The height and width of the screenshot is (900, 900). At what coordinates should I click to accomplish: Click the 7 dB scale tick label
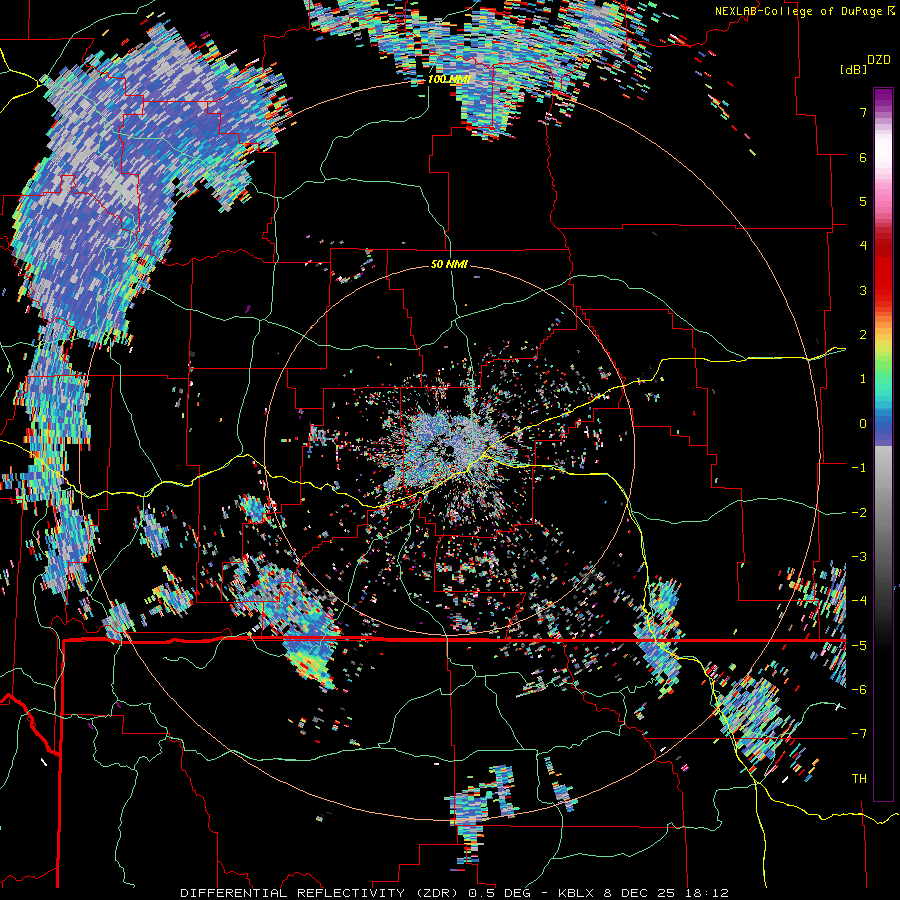click(863, 112)
